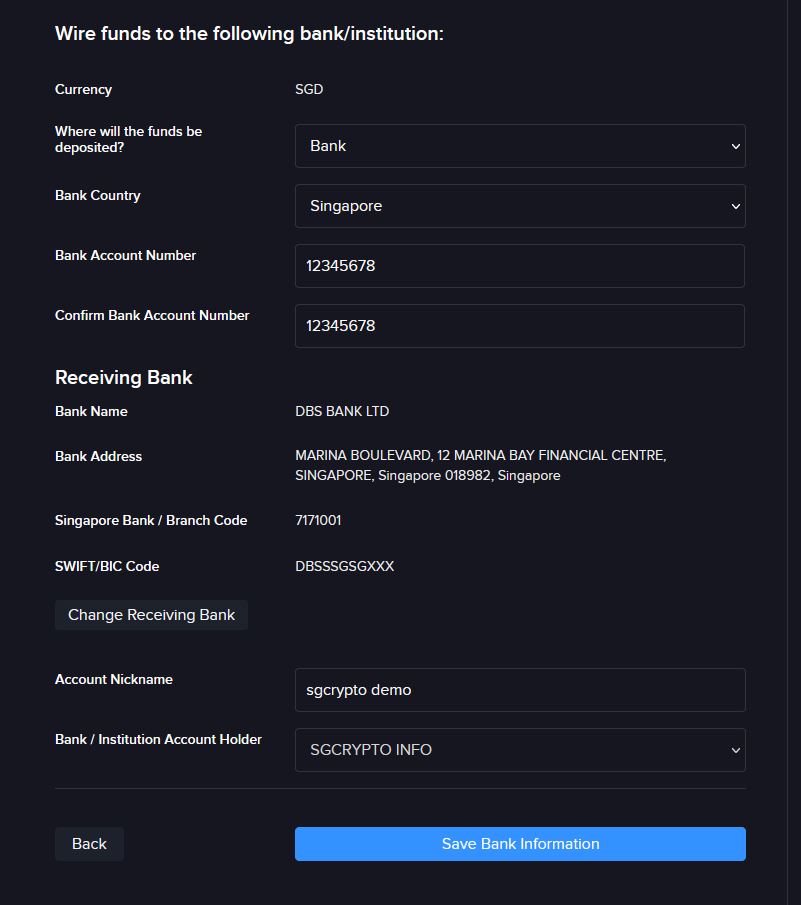Click the chevron arrow on SGCRYPTO INFO dropdown

tap(735, 750)
